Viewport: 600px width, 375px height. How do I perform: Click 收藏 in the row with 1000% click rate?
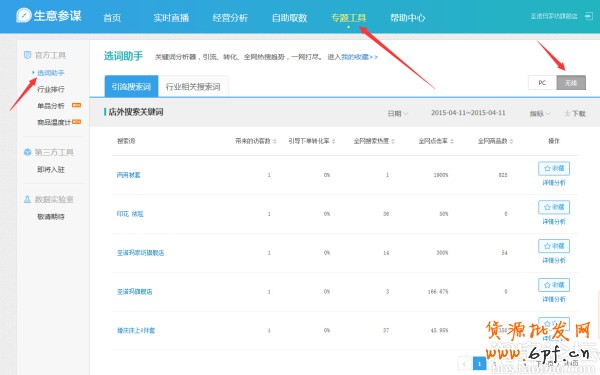[554, 168]
